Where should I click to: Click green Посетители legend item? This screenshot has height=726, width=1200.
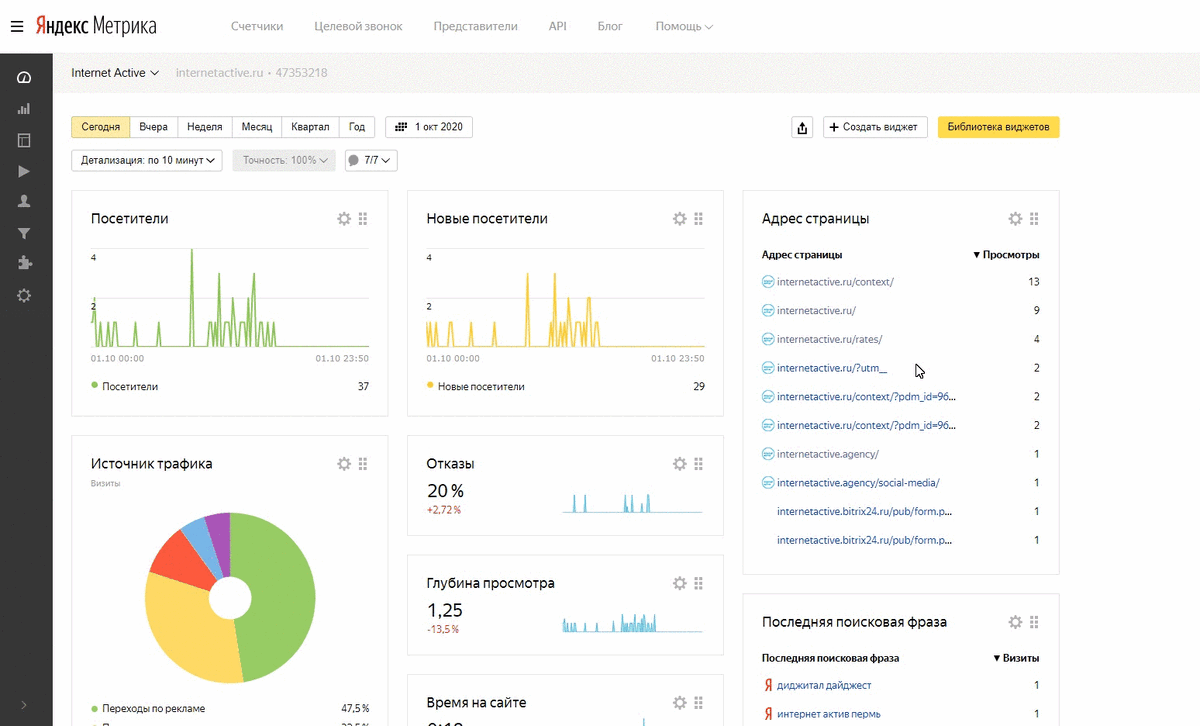pyautogui.click(x=125, y=386)
